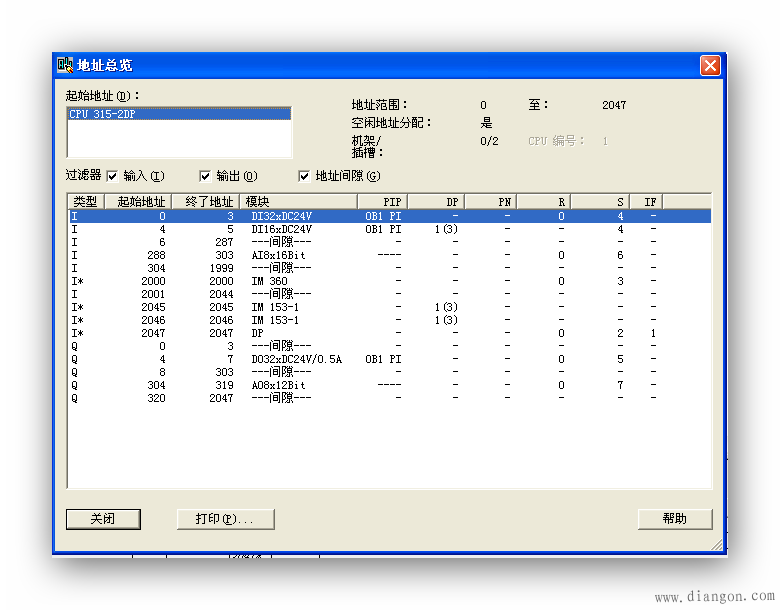Viewport: 780px width, 610px height.
Task: Click the 关闭 button
Action: tap(103, 519)
